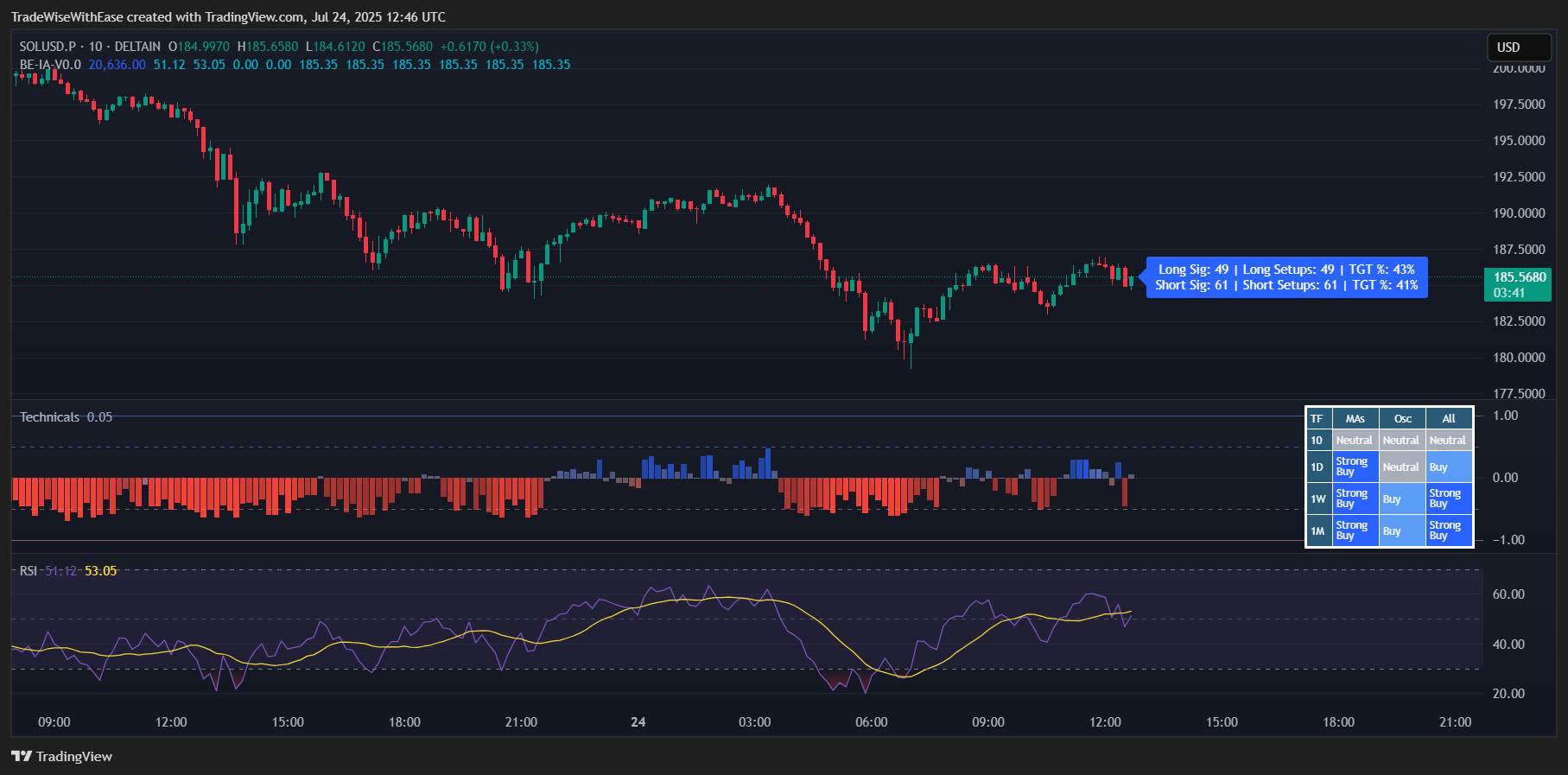The height and width of the screenshot is (775, 1568).
Task: Click the 1.00 Technicals scale label
Action: [x=1506, y=416]
